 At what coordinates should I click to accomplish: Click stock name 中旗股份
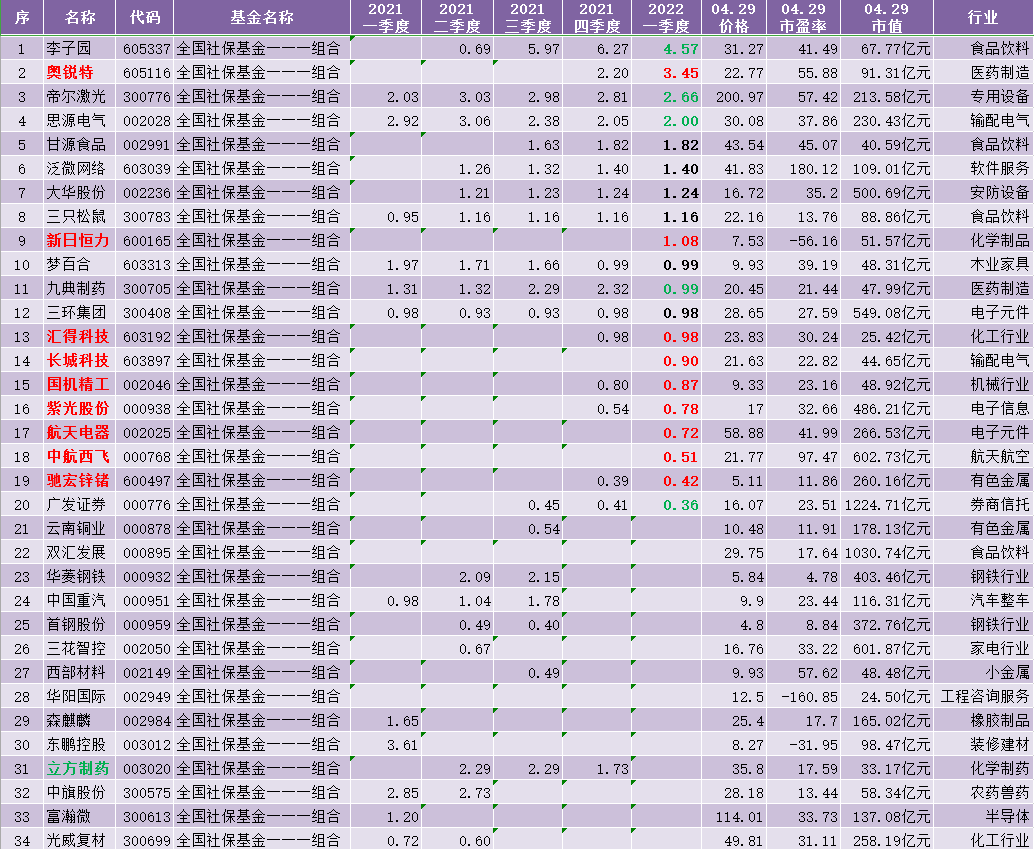click(x=76, y=792)
